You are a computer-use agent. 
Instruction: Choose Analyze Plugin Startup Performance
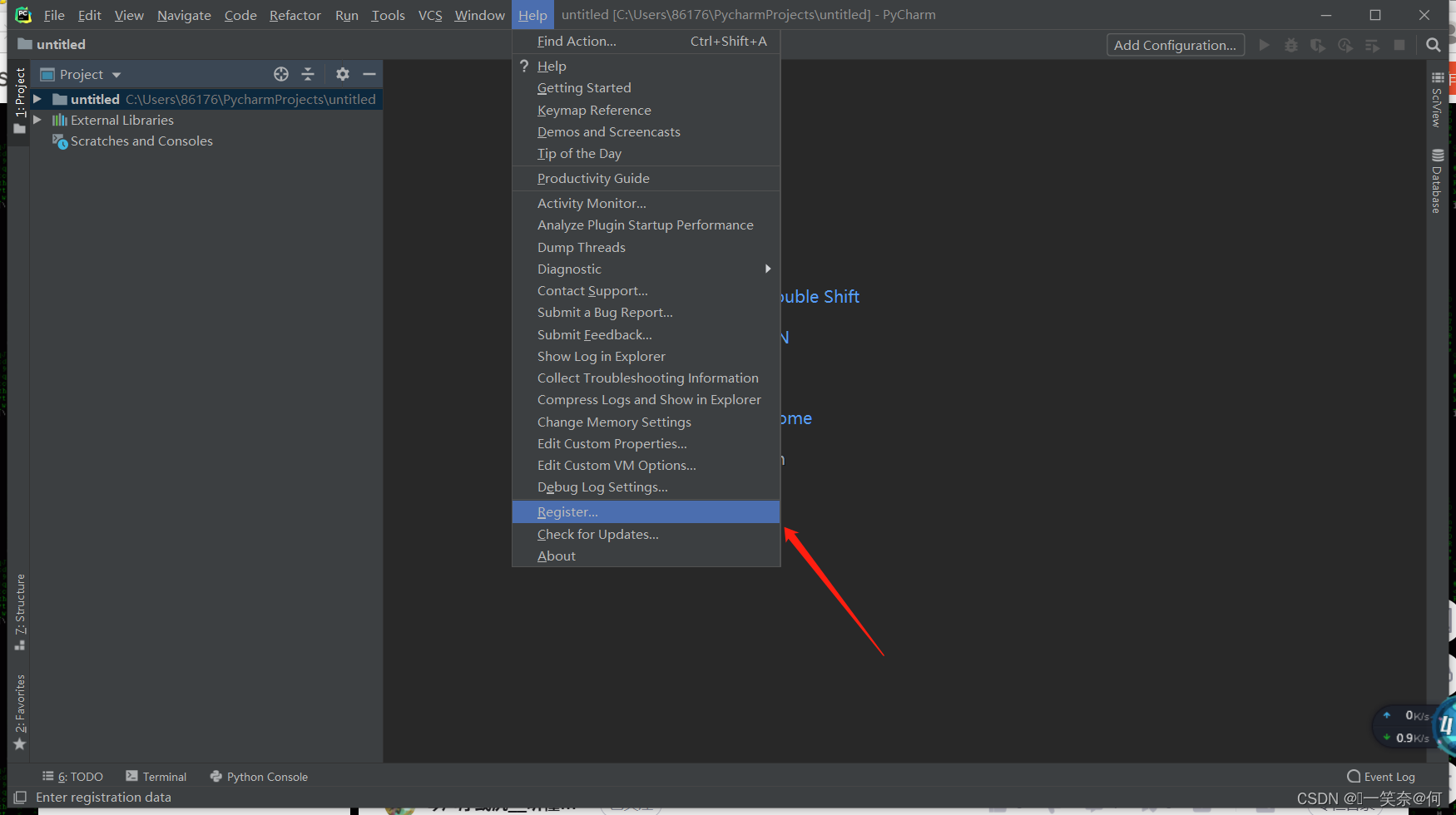(x=646, y=225)
